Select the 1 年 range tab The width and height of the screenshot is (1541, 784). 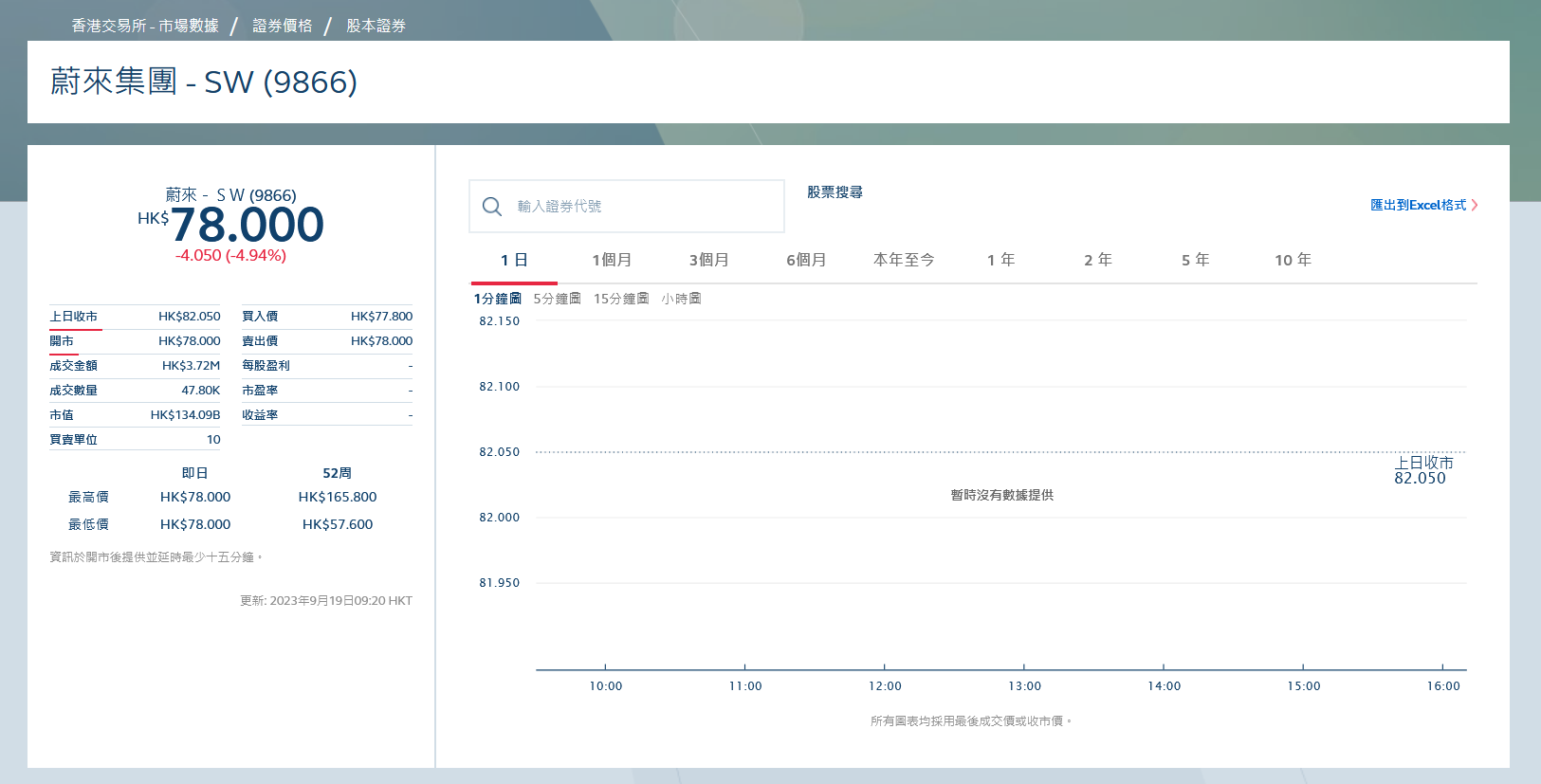1000,260
